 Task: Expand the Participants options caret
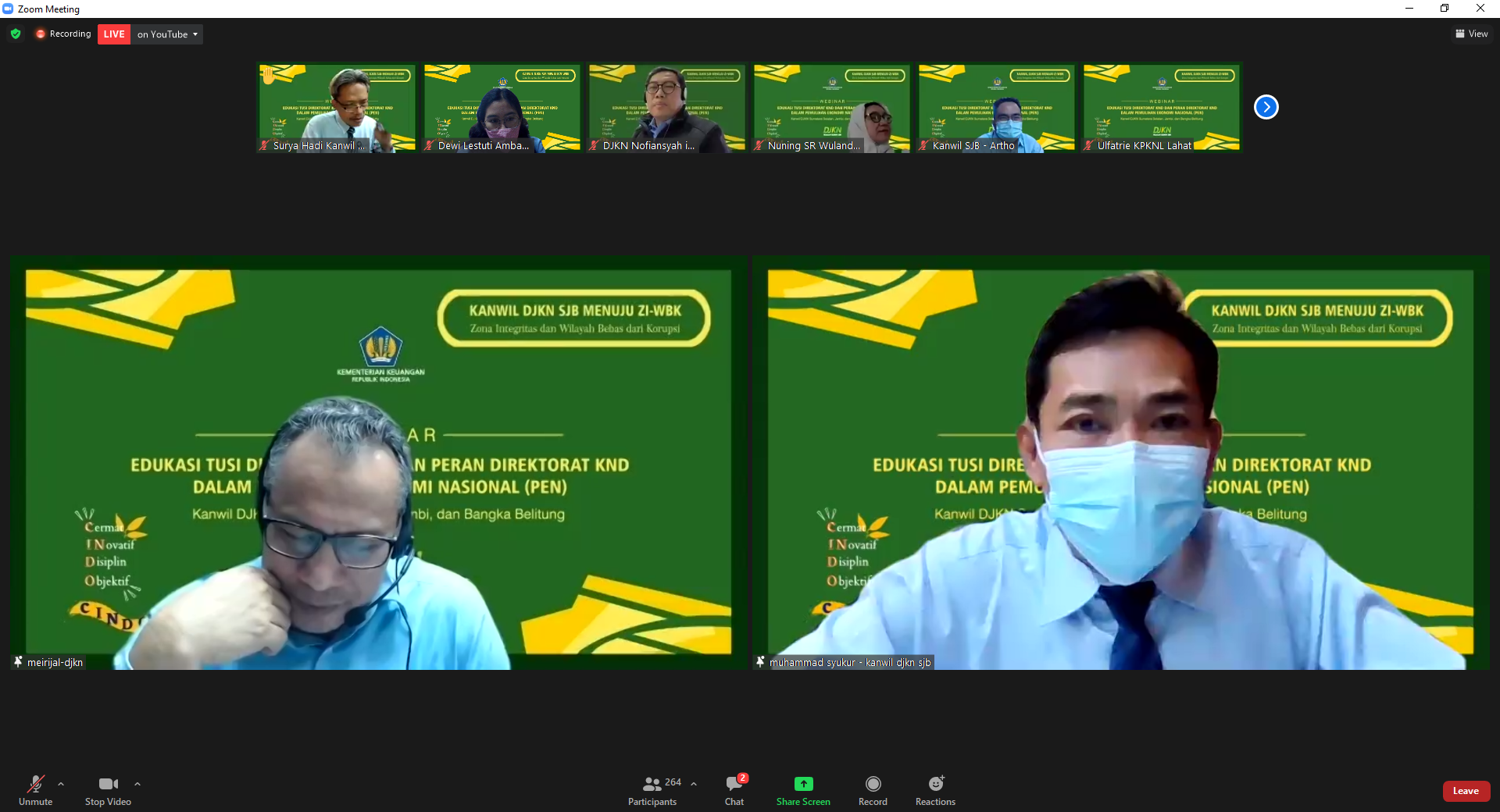coord(694,784)
